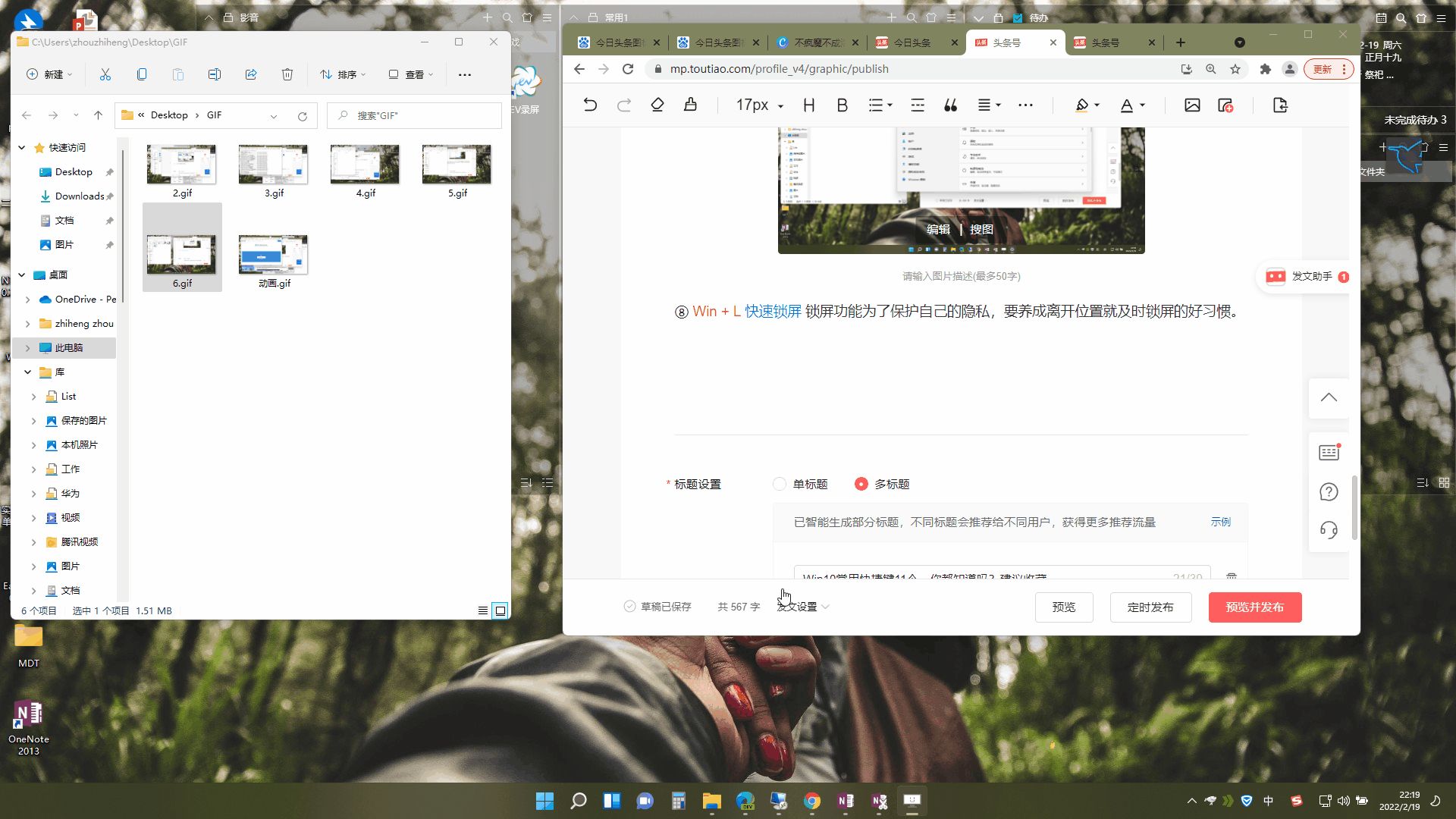Switch to the 今日头条 browser tab
Viewport: 1456px width, 819px height.
coord(912,42)
